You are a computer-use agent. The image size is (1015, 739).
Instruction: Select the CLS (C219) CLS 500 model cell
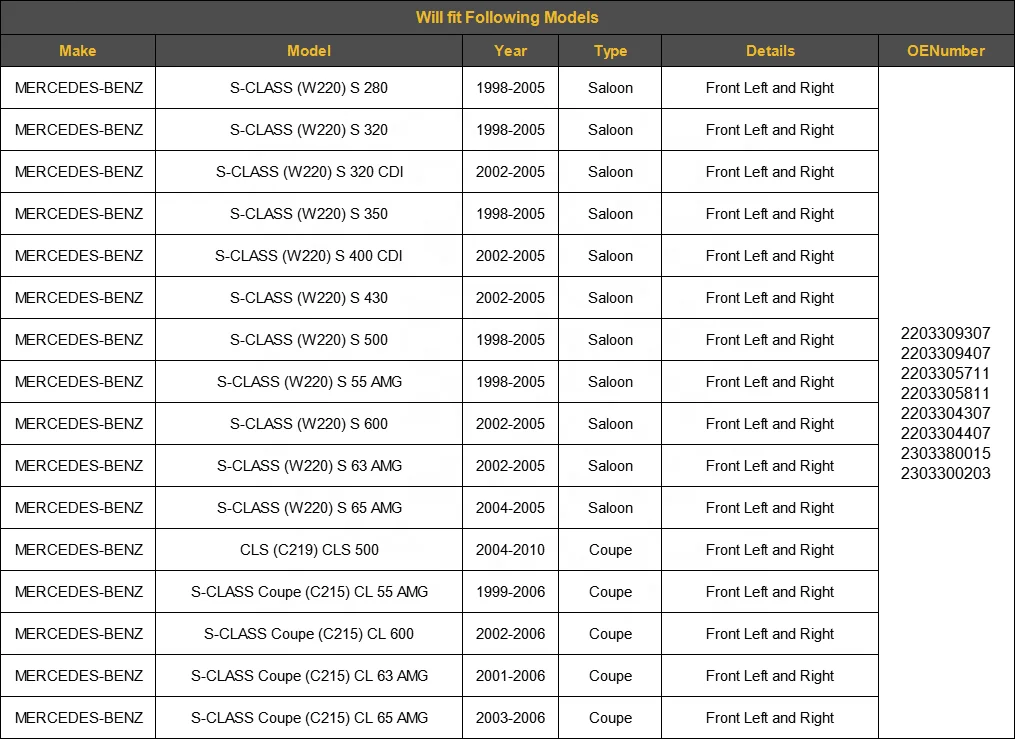(309, 550)
